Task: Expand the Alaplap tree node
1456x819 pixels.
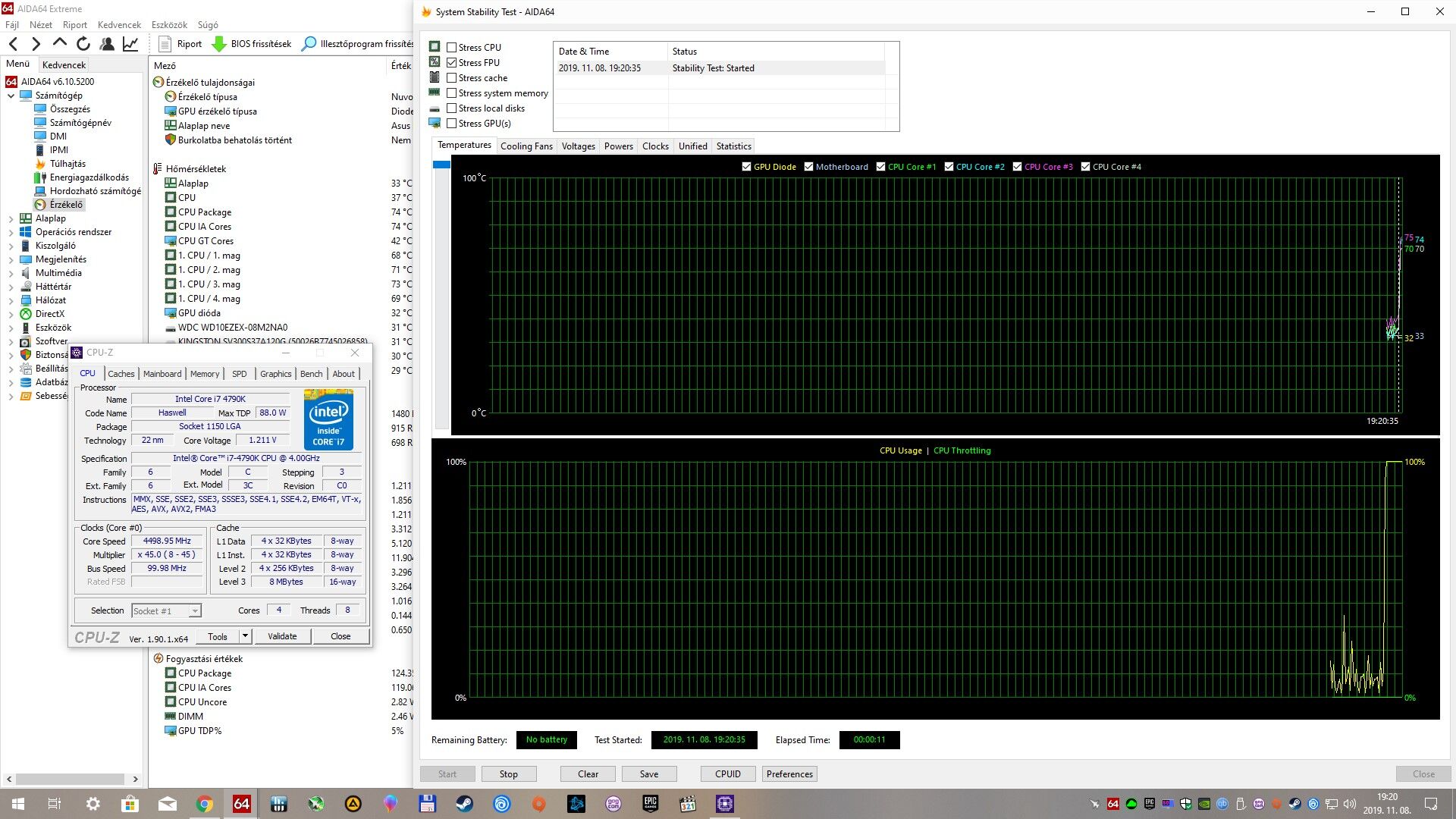Action: pyautogui.click(x=11, y=218)
